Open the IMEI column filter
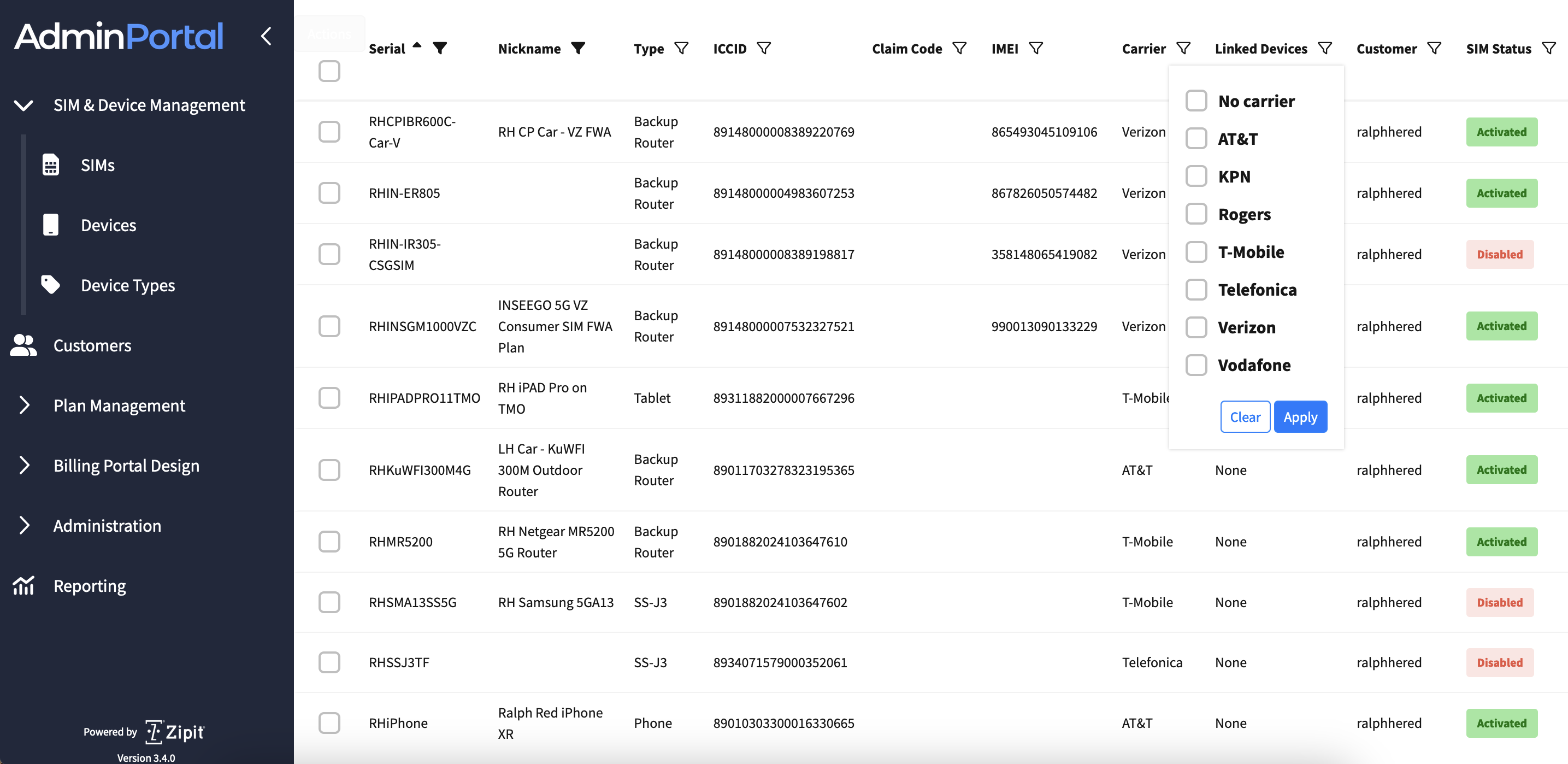1568x764 pixels. 1035,48
